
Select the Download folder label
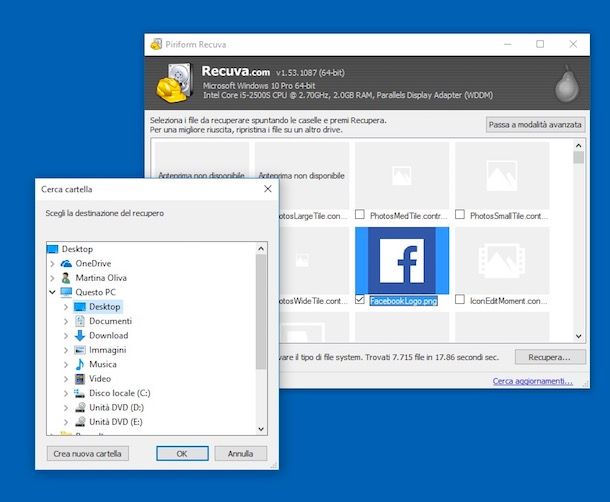point(109,335)
